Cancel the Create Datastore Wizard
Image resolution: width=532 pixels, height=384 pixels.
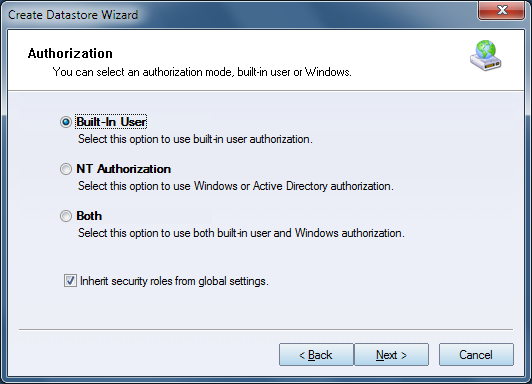coord(476,354)
